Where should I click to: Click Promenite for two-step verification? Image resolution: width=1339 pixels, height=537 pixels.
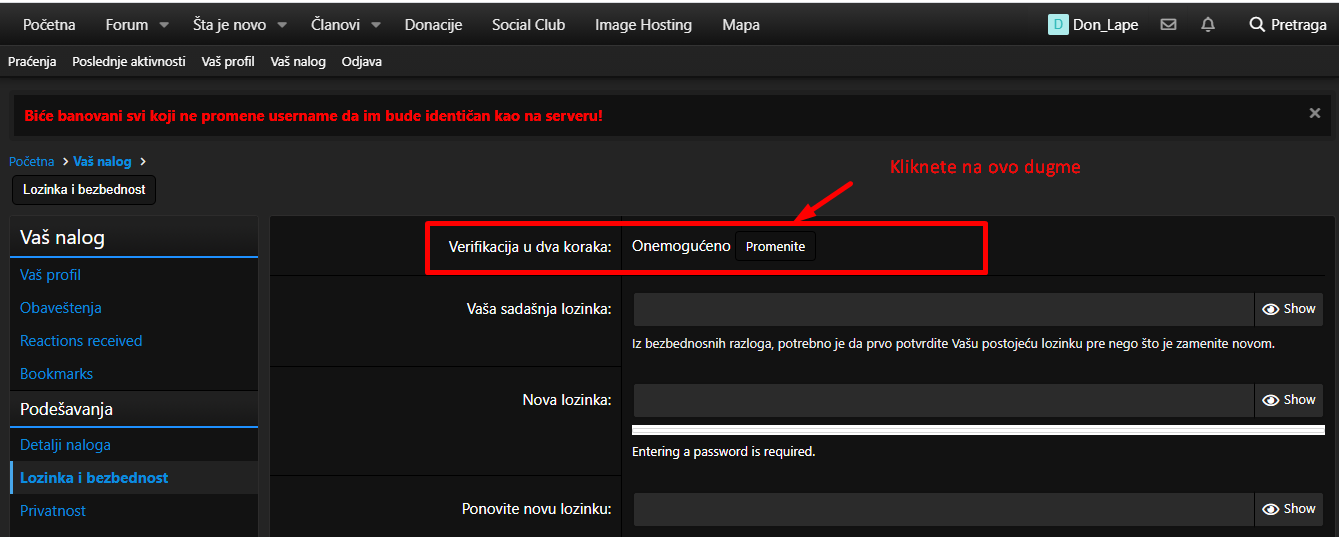click(x=775, y=246)
